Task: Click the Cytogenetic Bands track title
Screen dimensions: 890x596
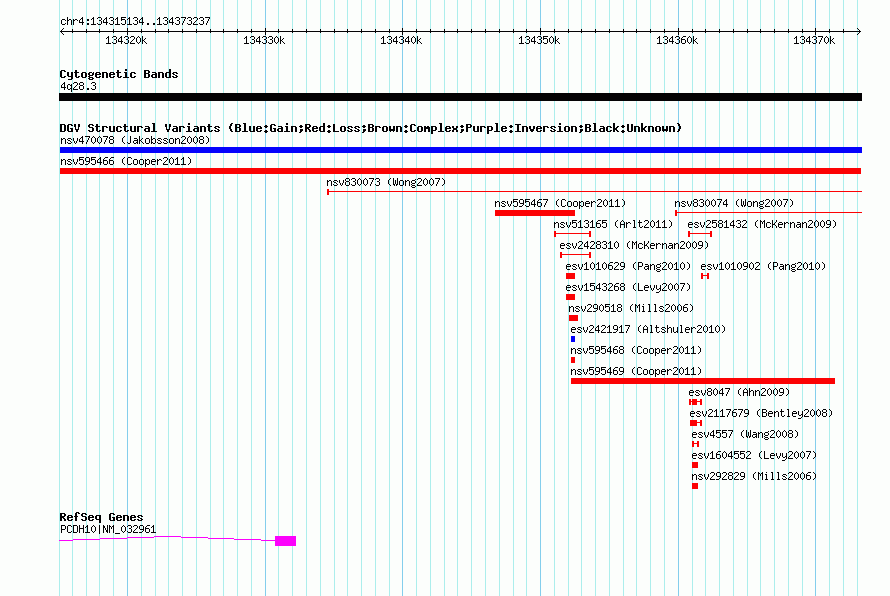Action: click(119, 74)
